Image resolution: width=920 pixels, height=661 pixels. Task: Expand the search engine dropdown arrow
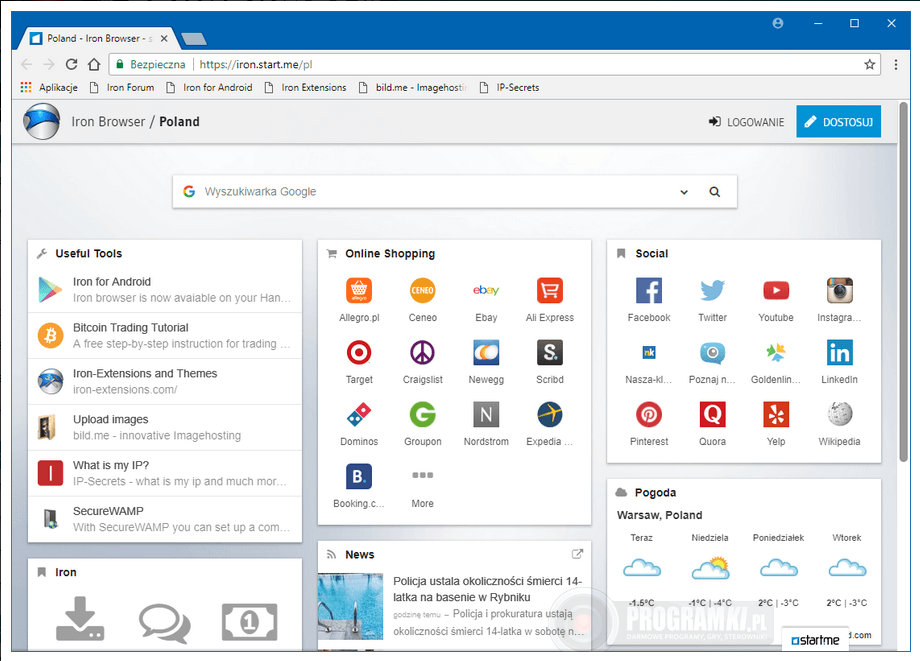pyautogui.click(x=684, y=192)
